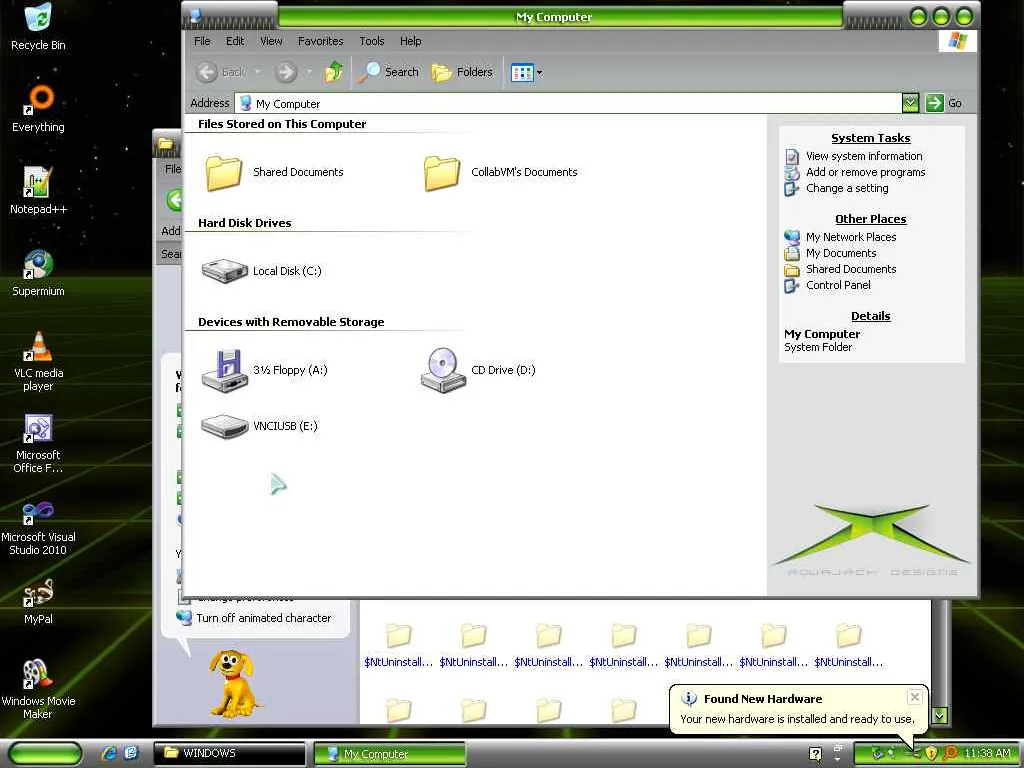The width and height of the screenshot is (1024, 768).
Task: Click the green Start button
Action: coord(44,754)
